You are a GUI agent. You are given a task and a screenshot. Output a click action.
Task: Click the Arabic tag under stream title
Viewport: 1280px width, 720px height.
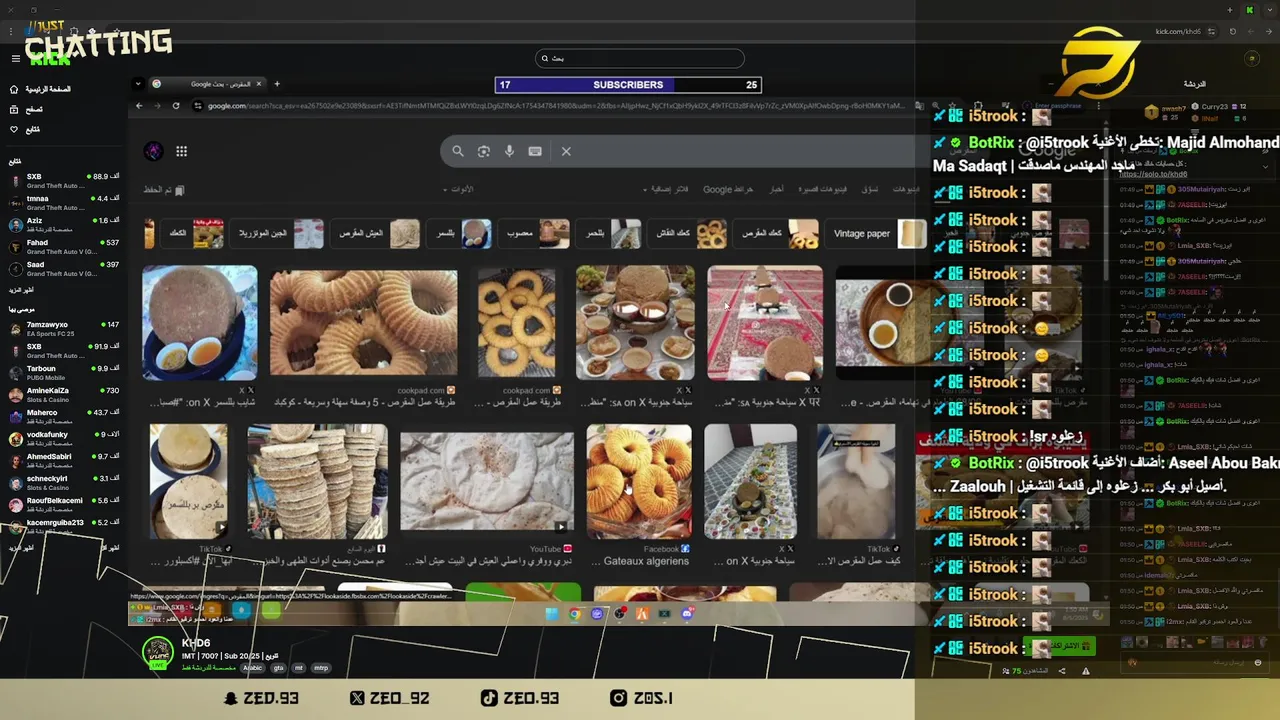tap(253, 668)
